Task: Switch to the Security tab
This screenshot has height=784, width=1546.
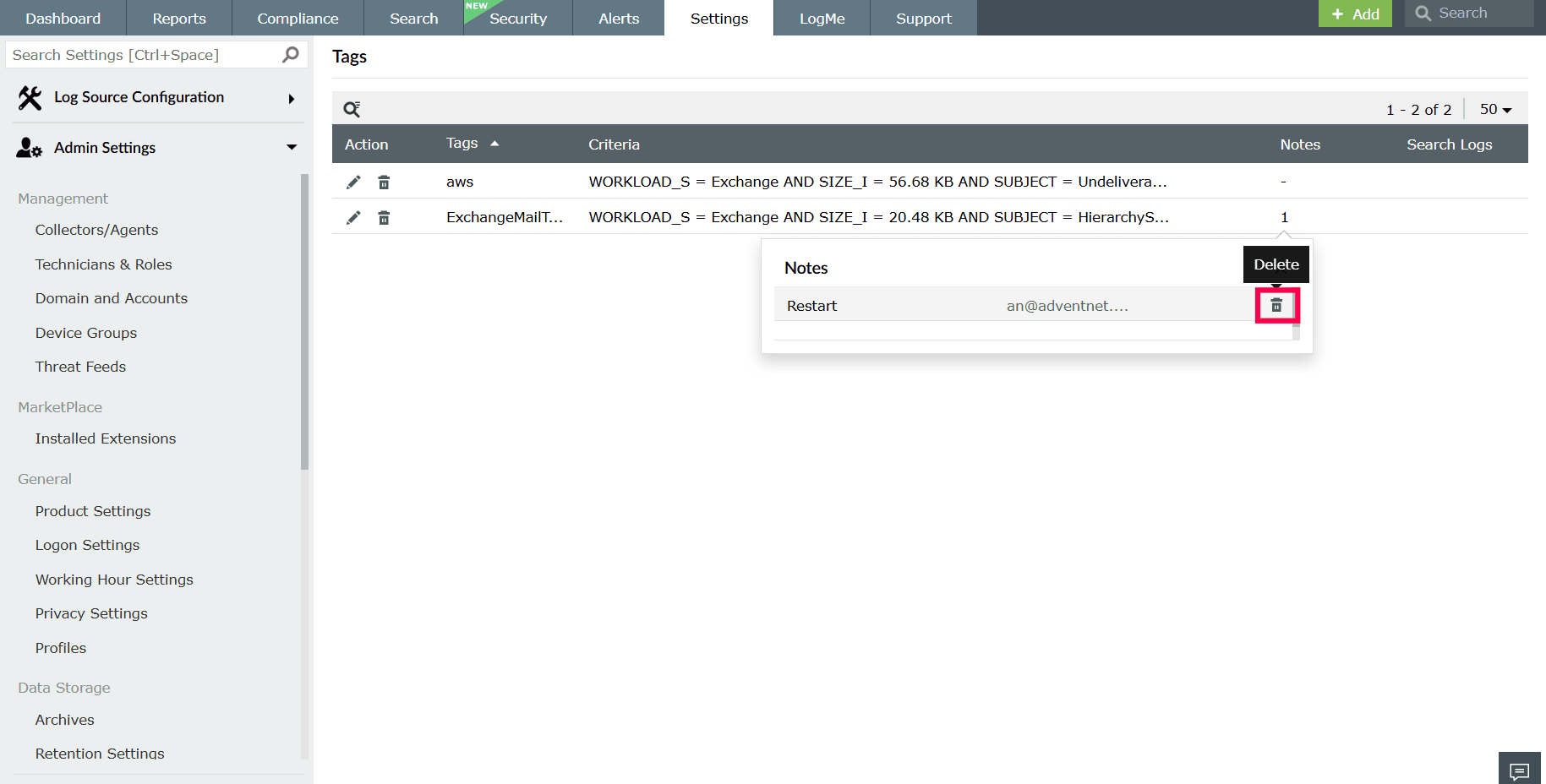Action: [518, 18]
